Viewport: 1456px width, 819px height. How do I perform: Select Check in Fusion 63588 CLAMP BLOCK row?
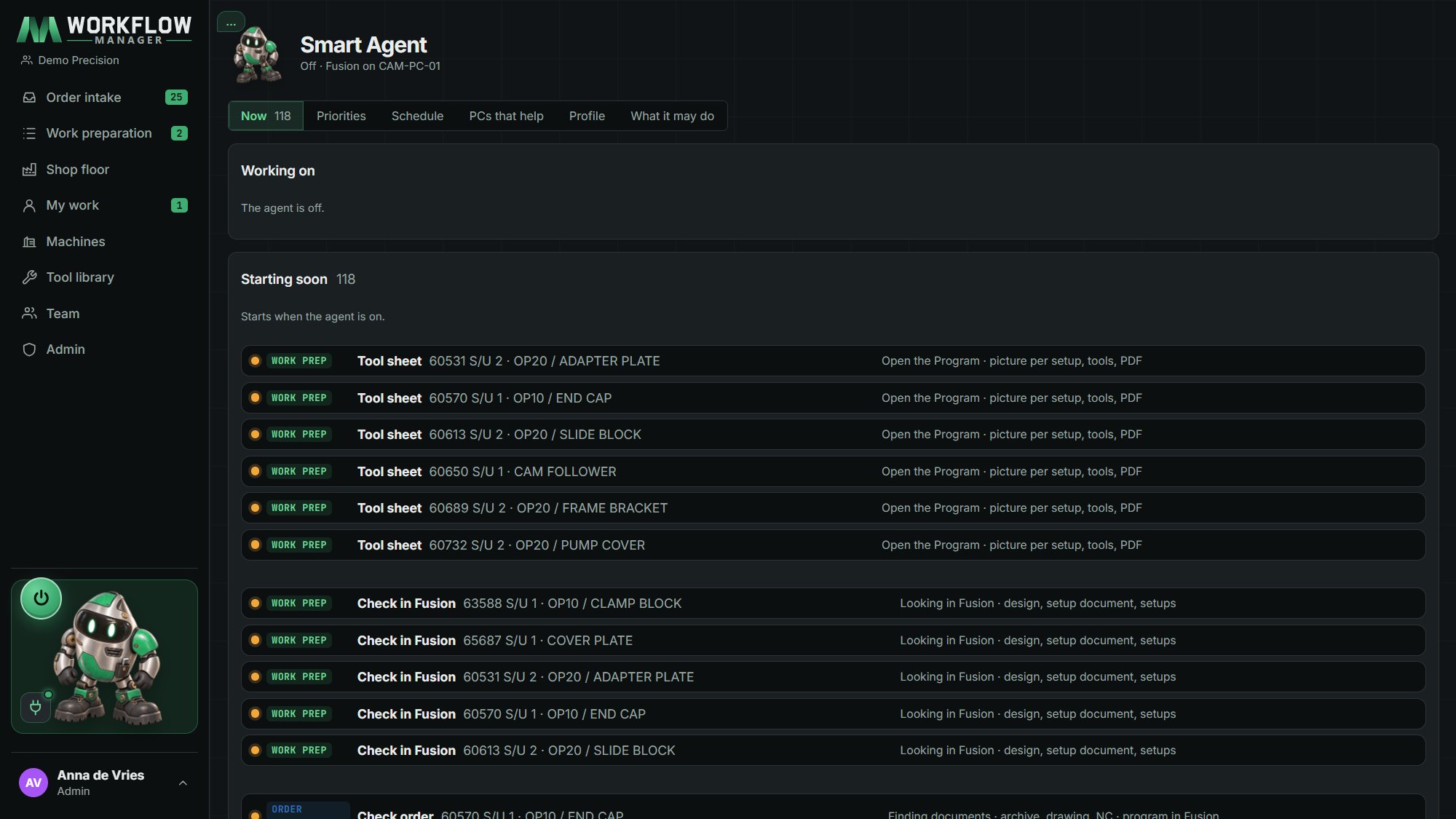833,604
